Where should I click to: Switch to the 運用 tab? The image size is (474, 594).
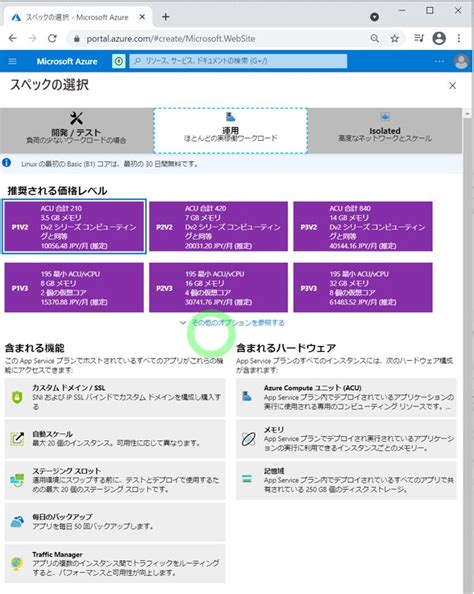click(230, 130)
